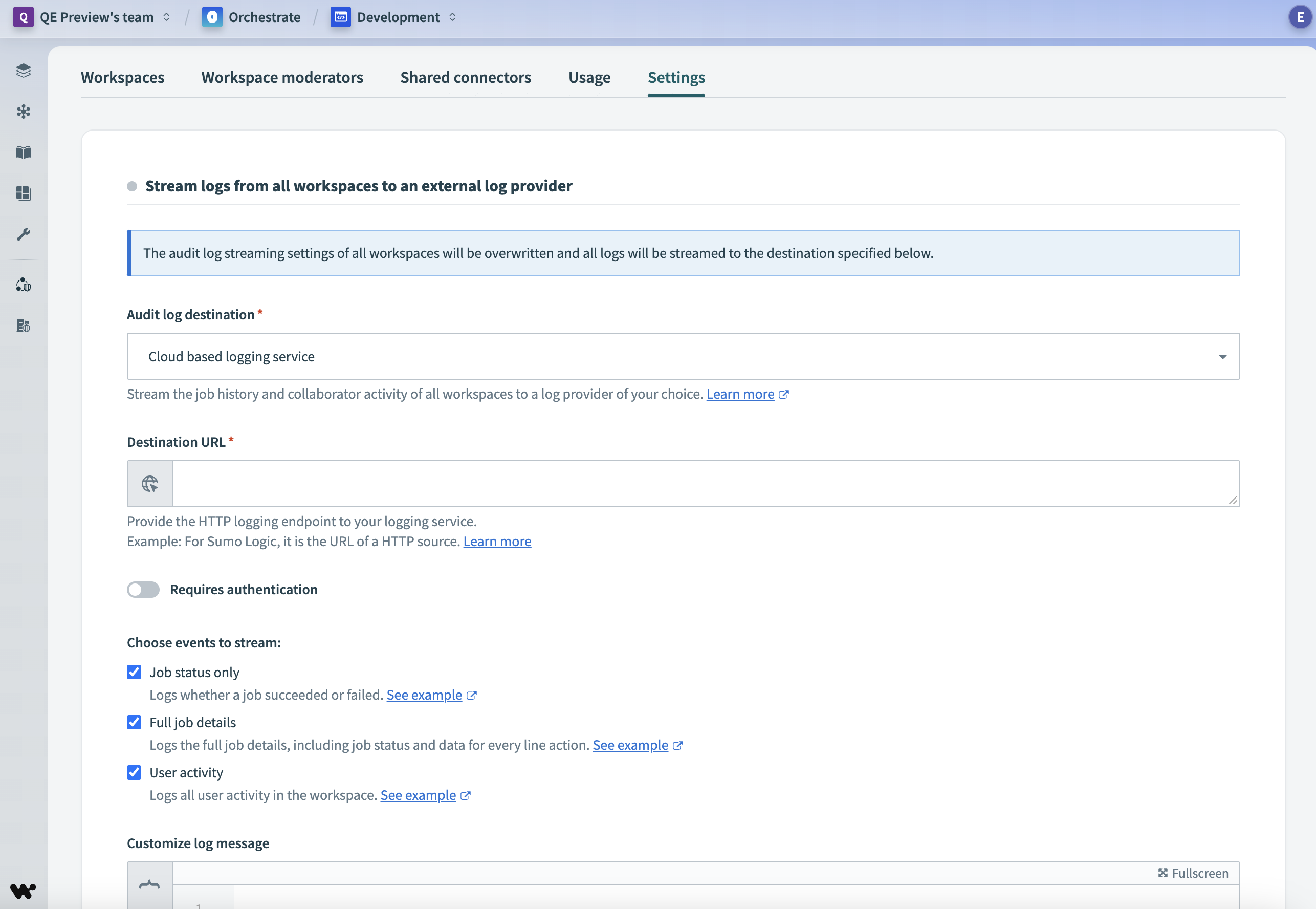Click into the Destination URL input field
The height and width of the screenshot is (909, 1316).
click(x=705, y=484)
